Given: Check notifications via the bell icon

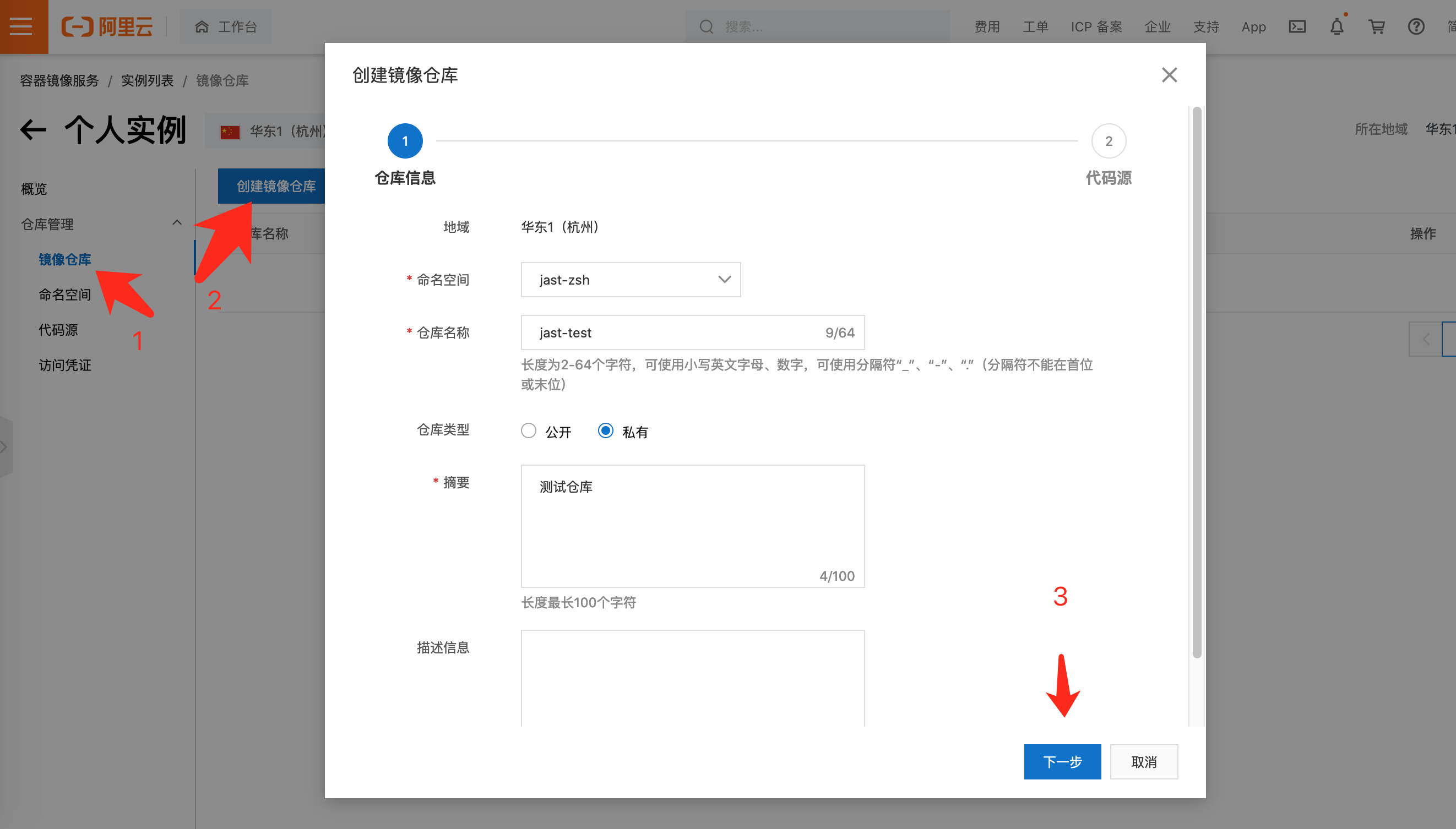Looking at the screenshot, I should click(x=1337, y=27).
